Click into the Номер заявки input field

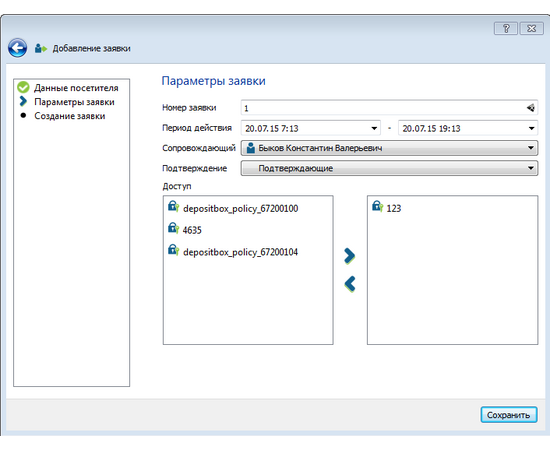[382, 108]
